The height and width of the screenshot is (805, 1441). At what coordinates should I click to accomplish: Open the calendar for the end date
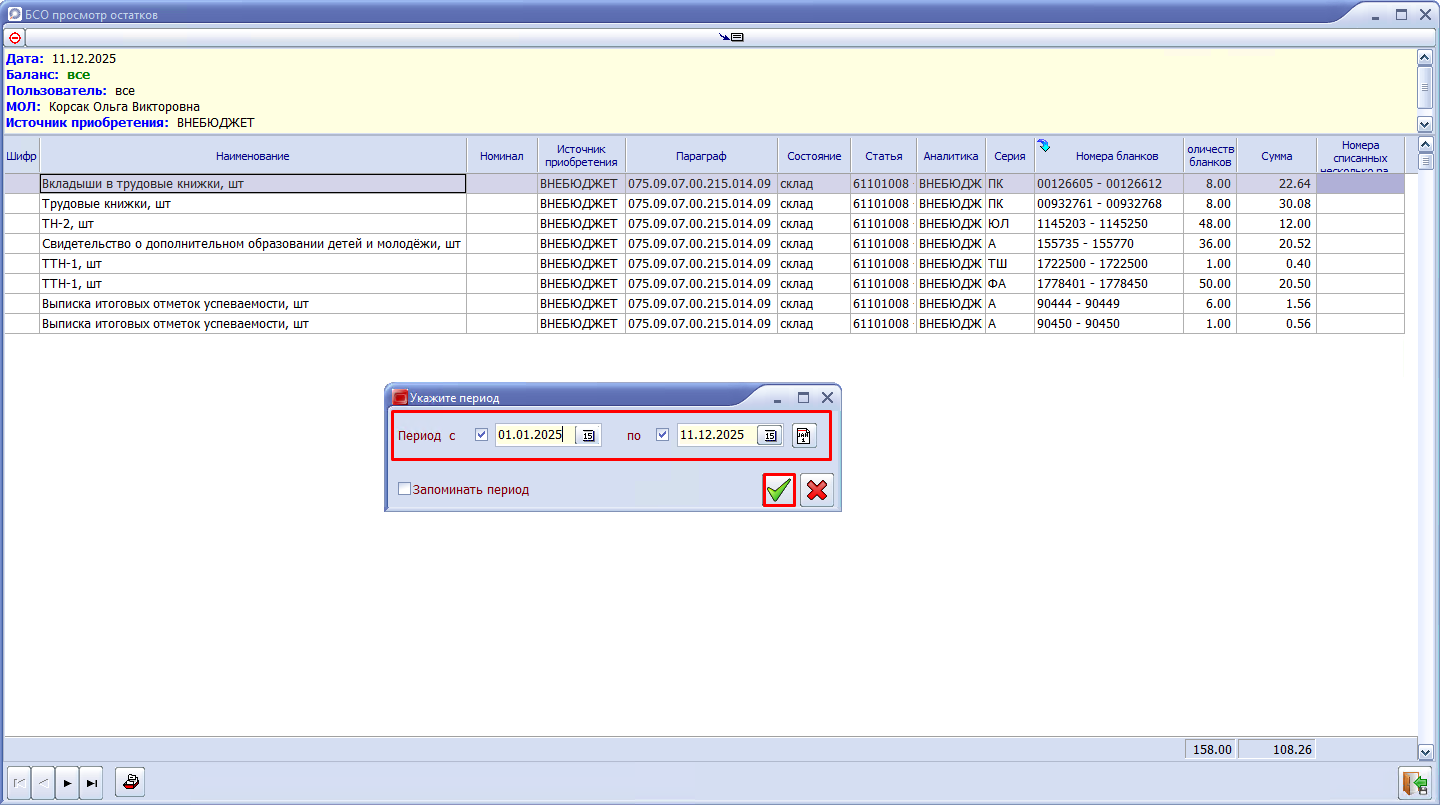[770, 435]
